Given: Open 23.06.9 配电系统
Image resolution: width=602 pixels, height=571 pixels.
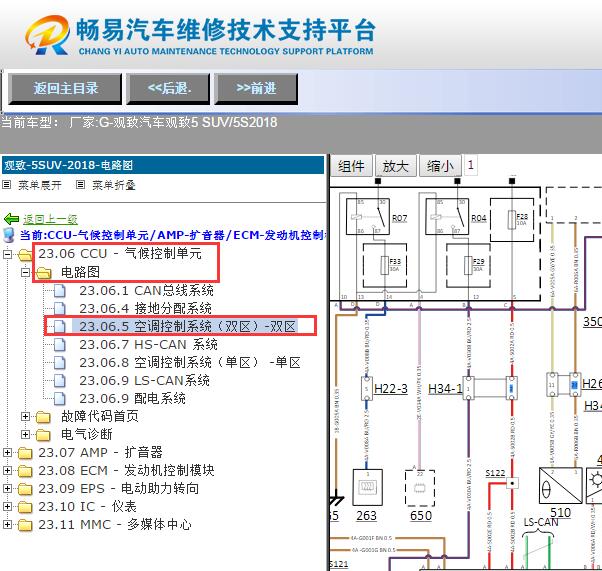Looking at the screenshot, I should (x=132, y=399).
